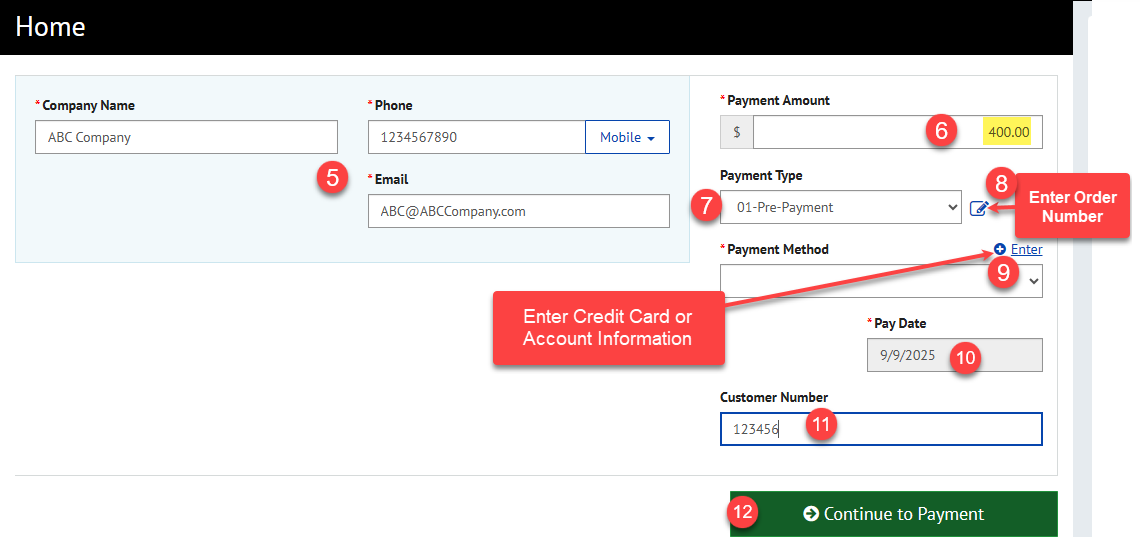Click the red step 10 marker

point(964,356)
